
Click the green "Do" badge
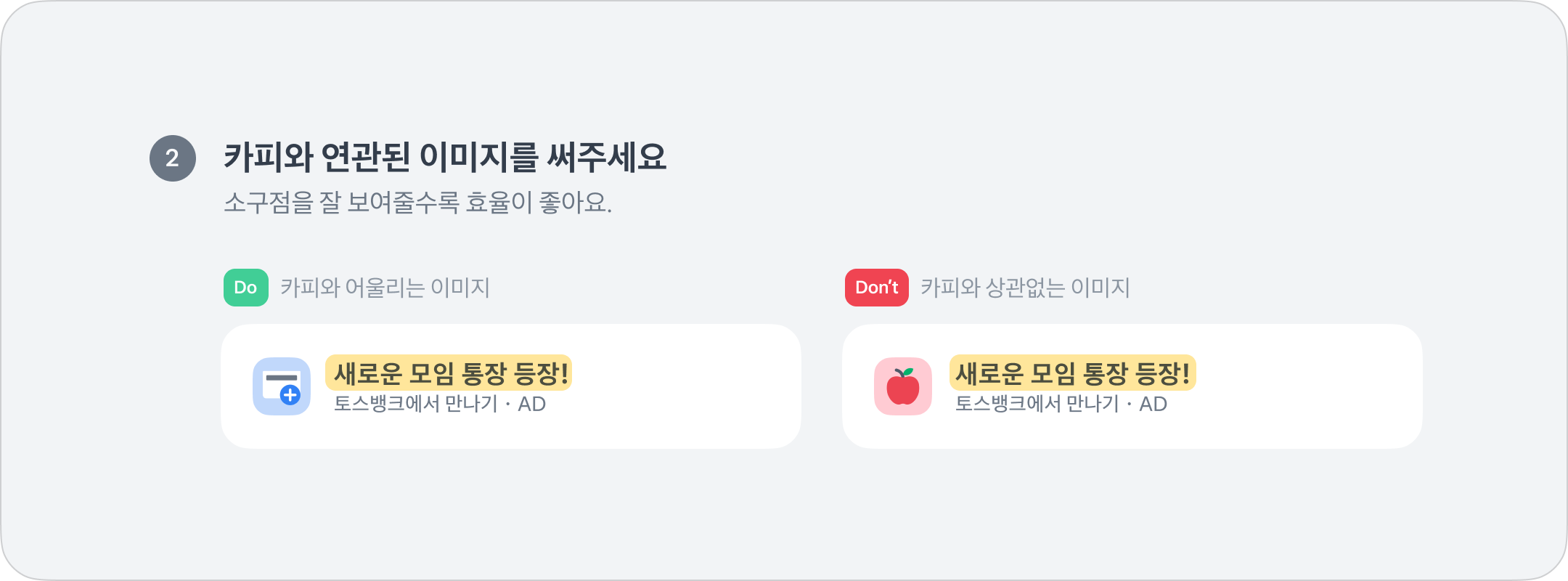click(245, 288)
